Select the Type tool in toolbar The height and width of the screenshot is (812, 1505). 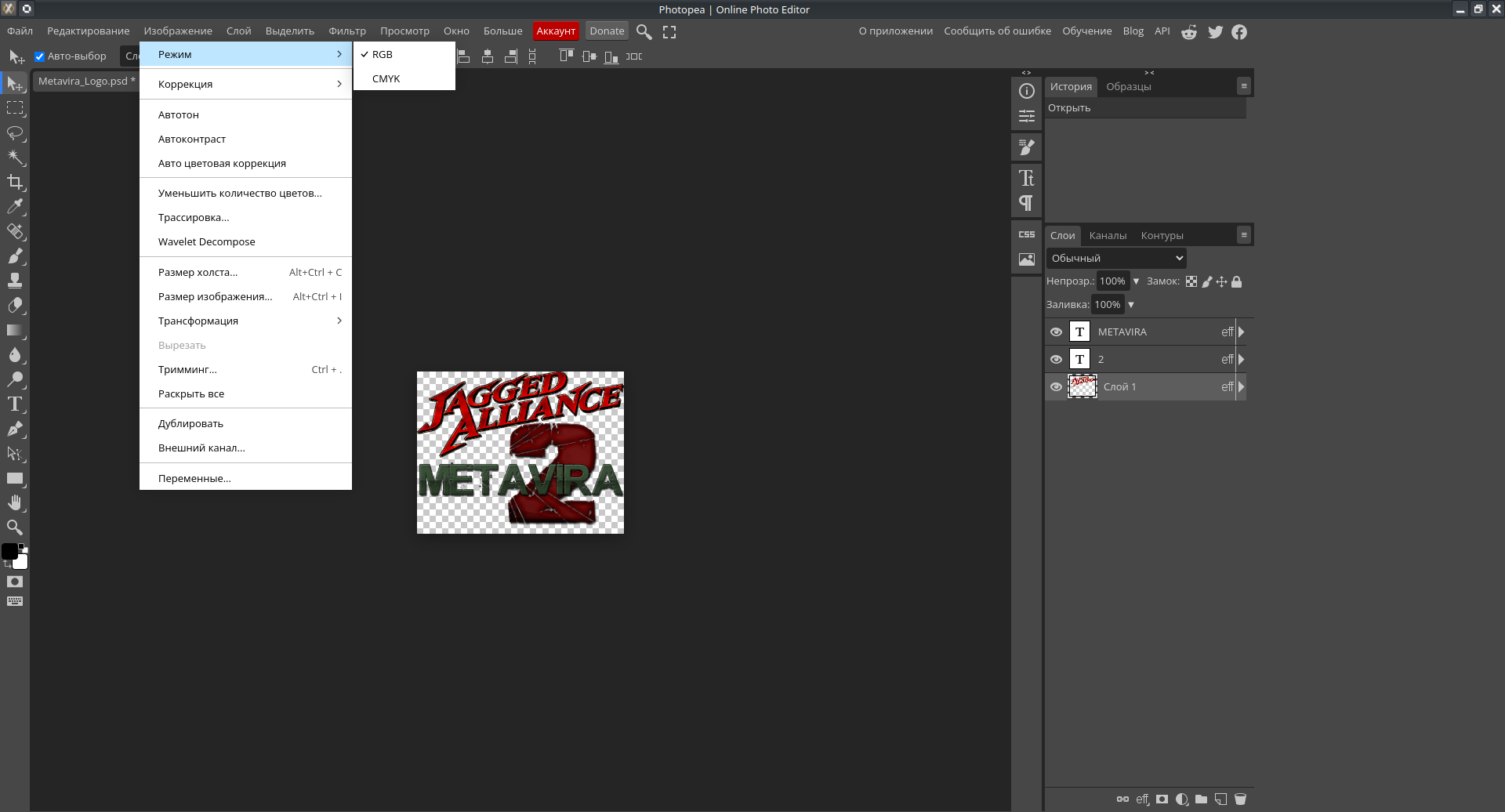15,404
